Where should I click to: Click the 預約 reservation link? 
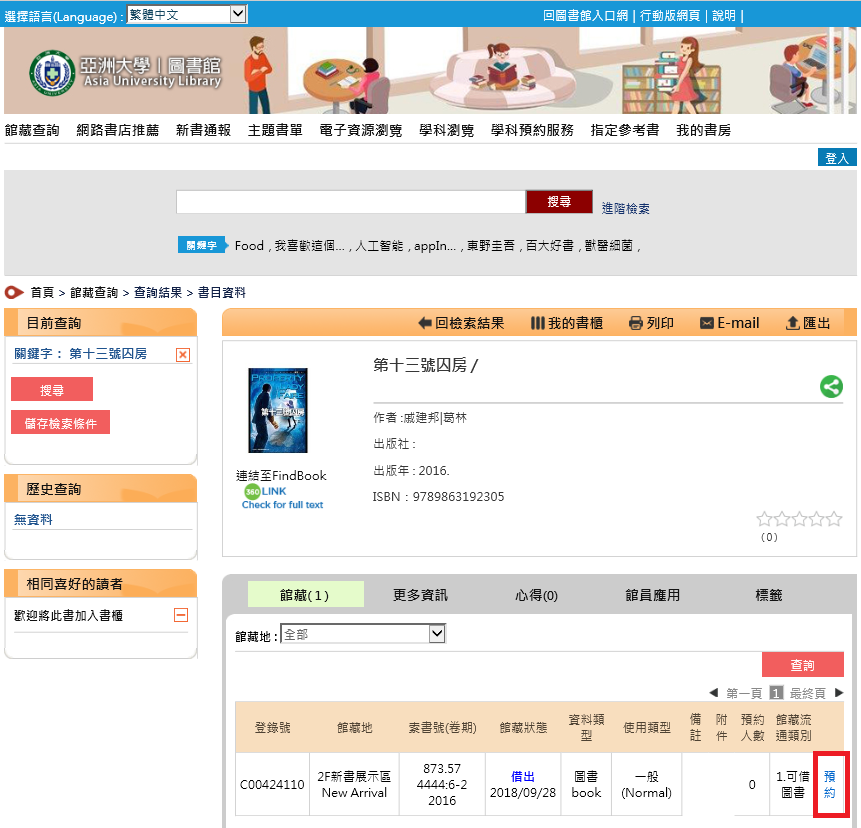(x=831, y=784)
